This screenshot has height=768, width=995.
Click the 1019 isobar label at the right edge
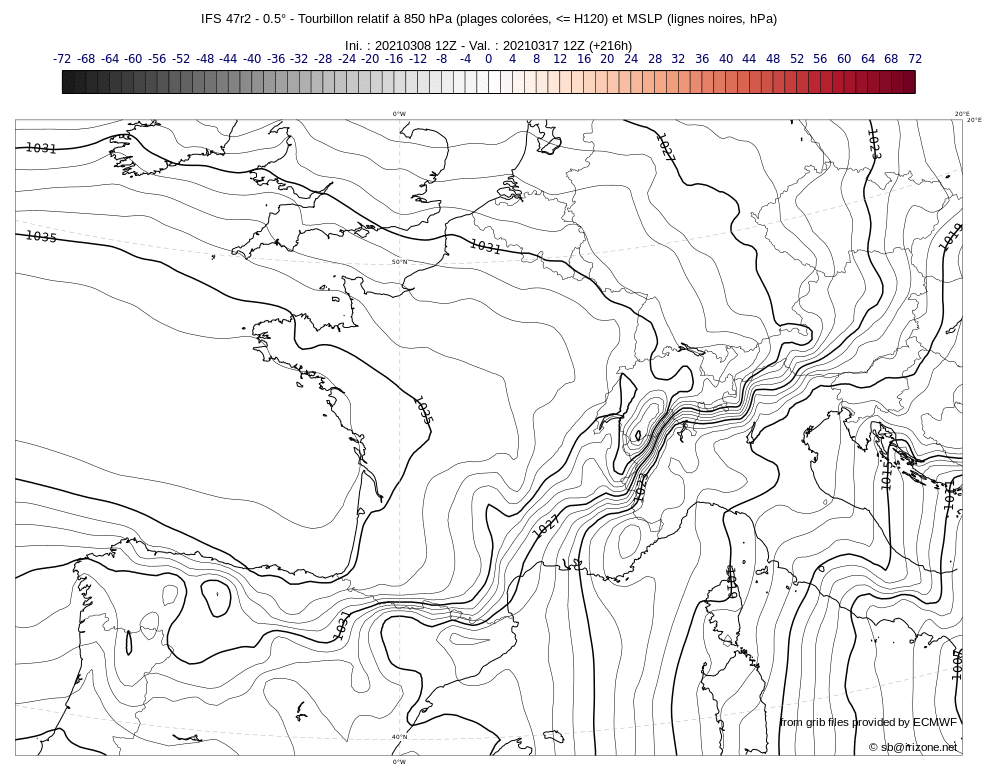pyautogui.click(x=951, y=237)
